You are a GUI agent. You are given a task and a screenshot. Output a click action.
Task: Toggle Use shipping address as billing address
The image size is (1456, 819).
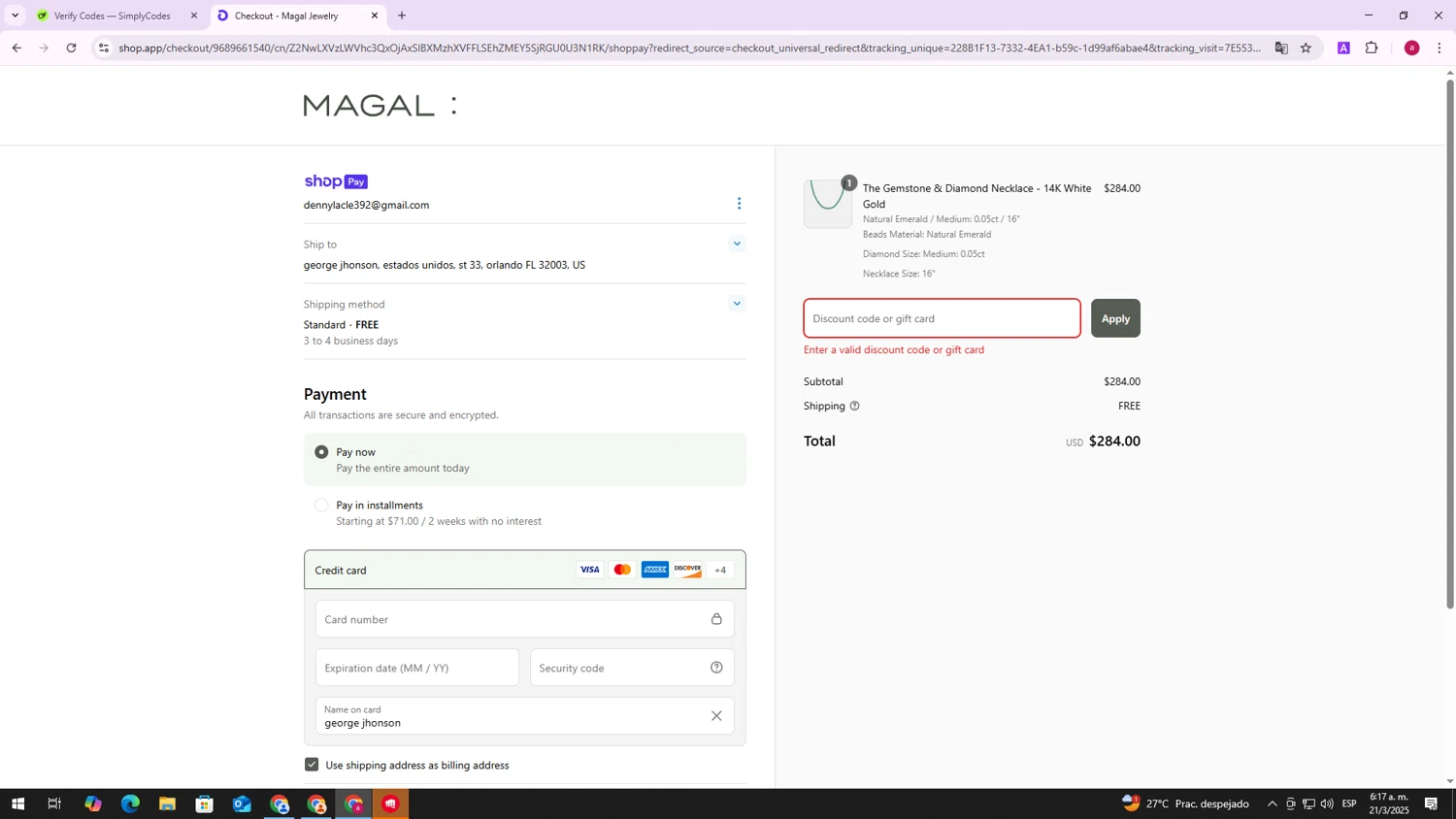coord(312,765)
